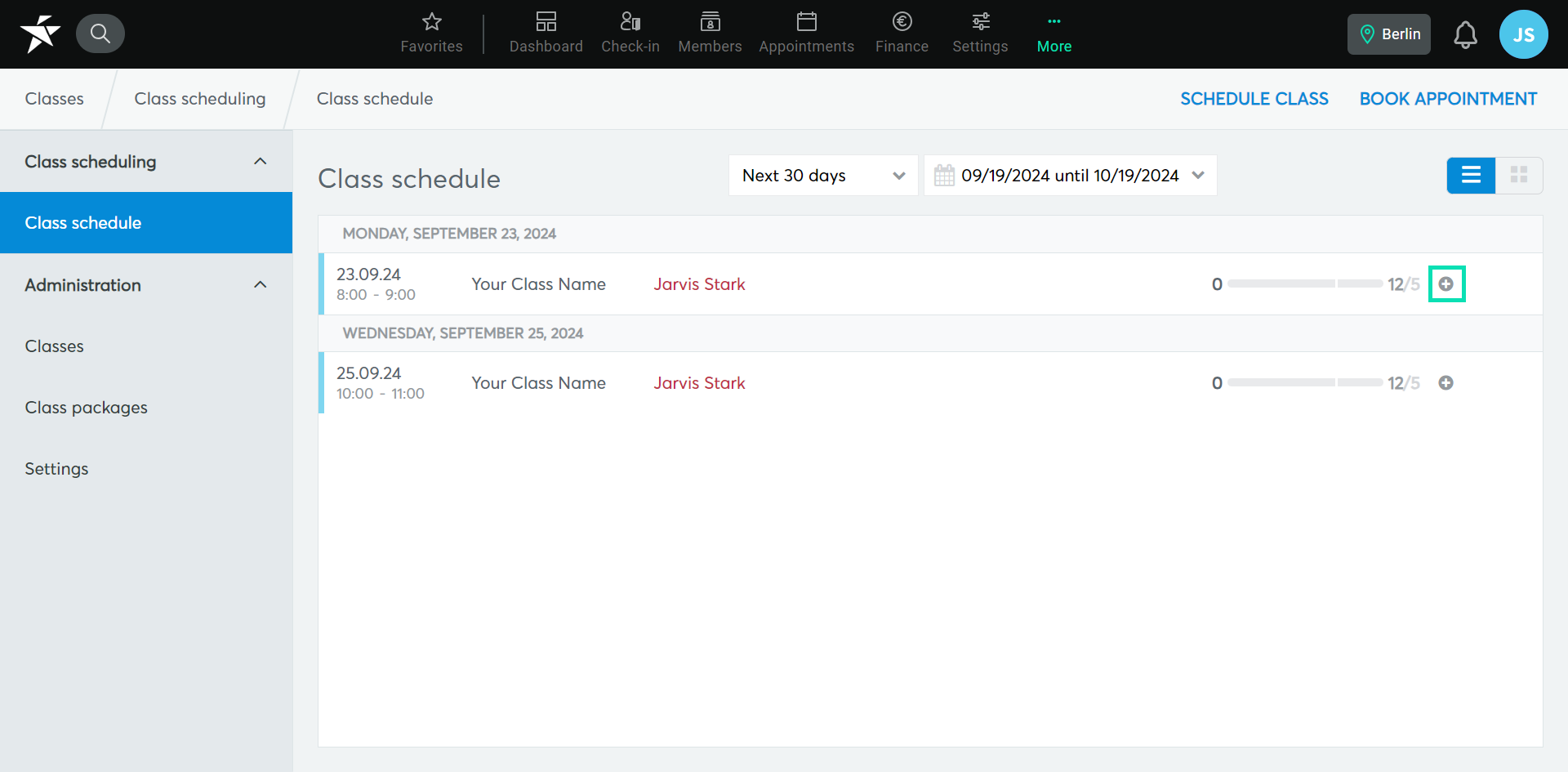The image size is (1568, 772).
Task: Open JS user avatar menu
Action: 1523,34
